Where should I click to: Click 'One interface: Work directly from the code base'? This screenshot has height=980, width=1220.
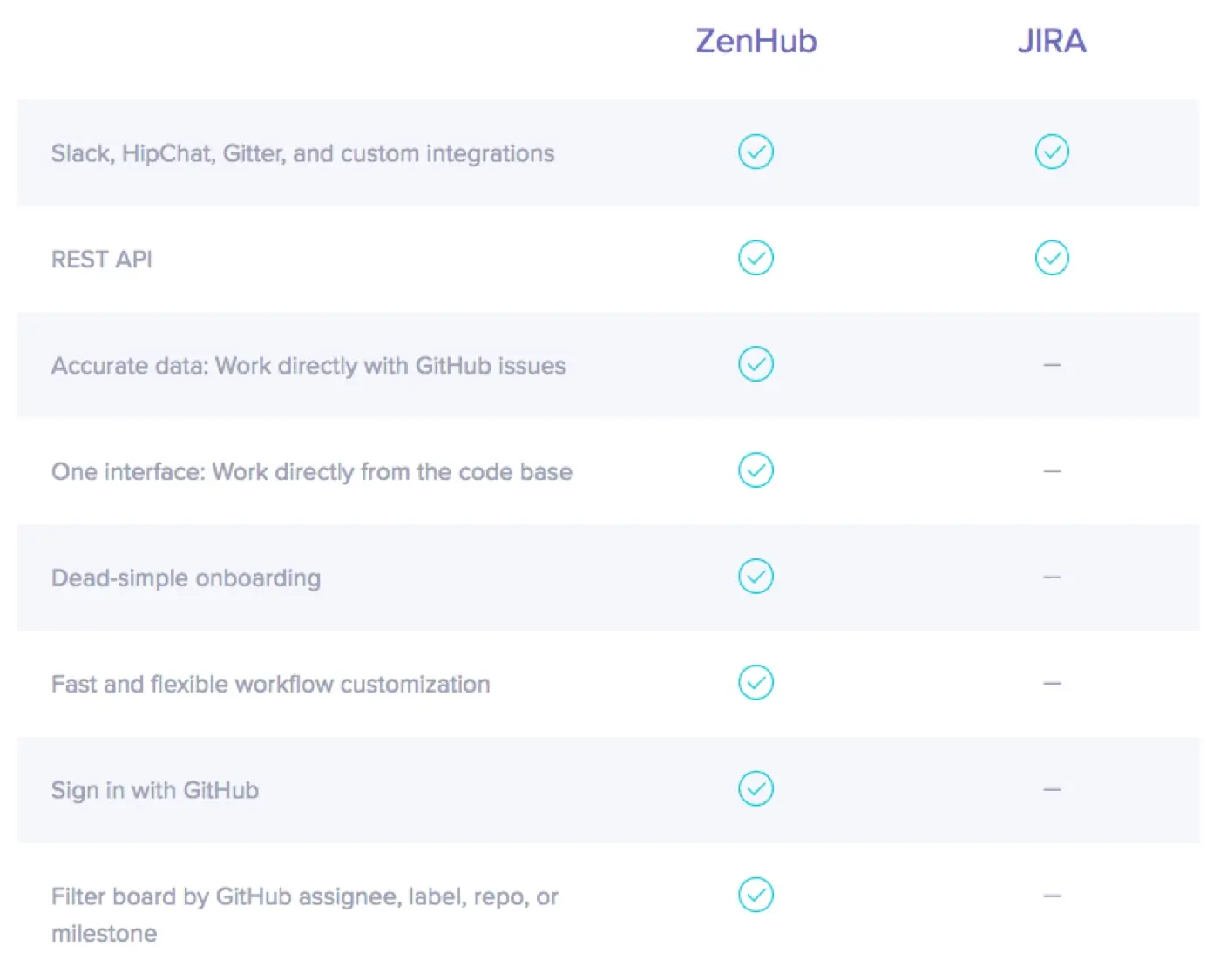pos(312,472)
